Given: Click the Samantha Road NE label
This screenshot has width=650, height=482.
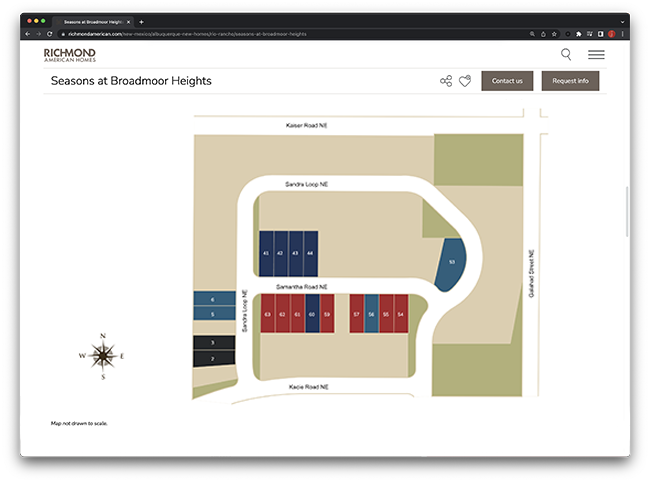Looking at the screenshot, I should [x=302, y=286].
